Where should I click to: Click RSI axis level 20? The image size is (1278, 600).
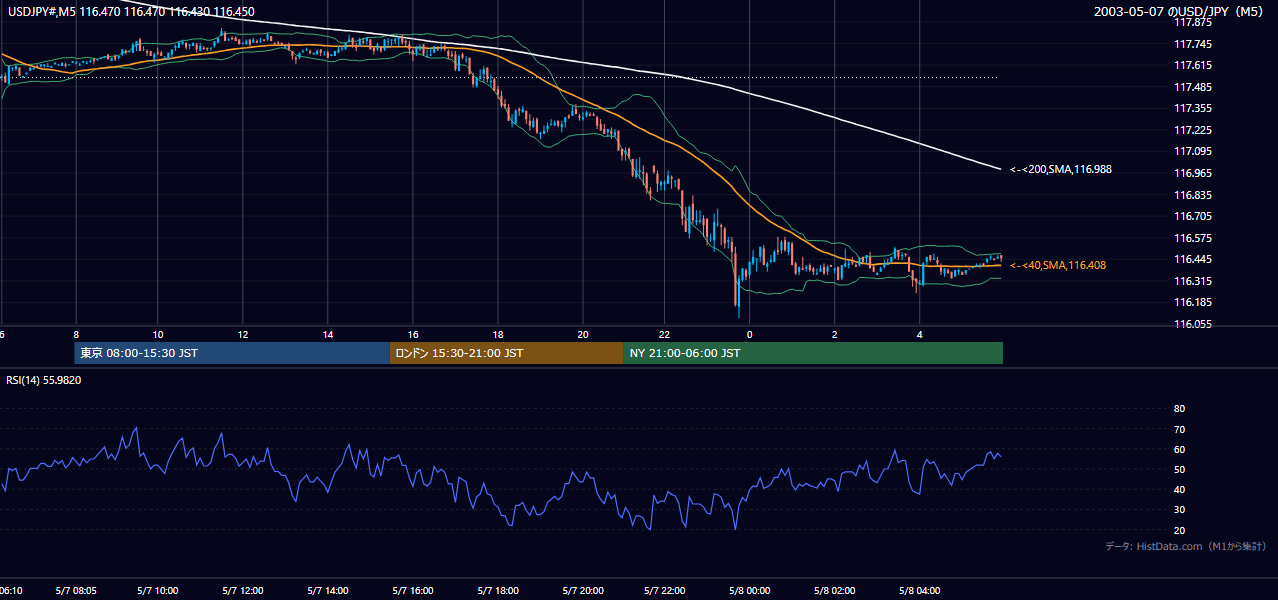pos(1179,530)
